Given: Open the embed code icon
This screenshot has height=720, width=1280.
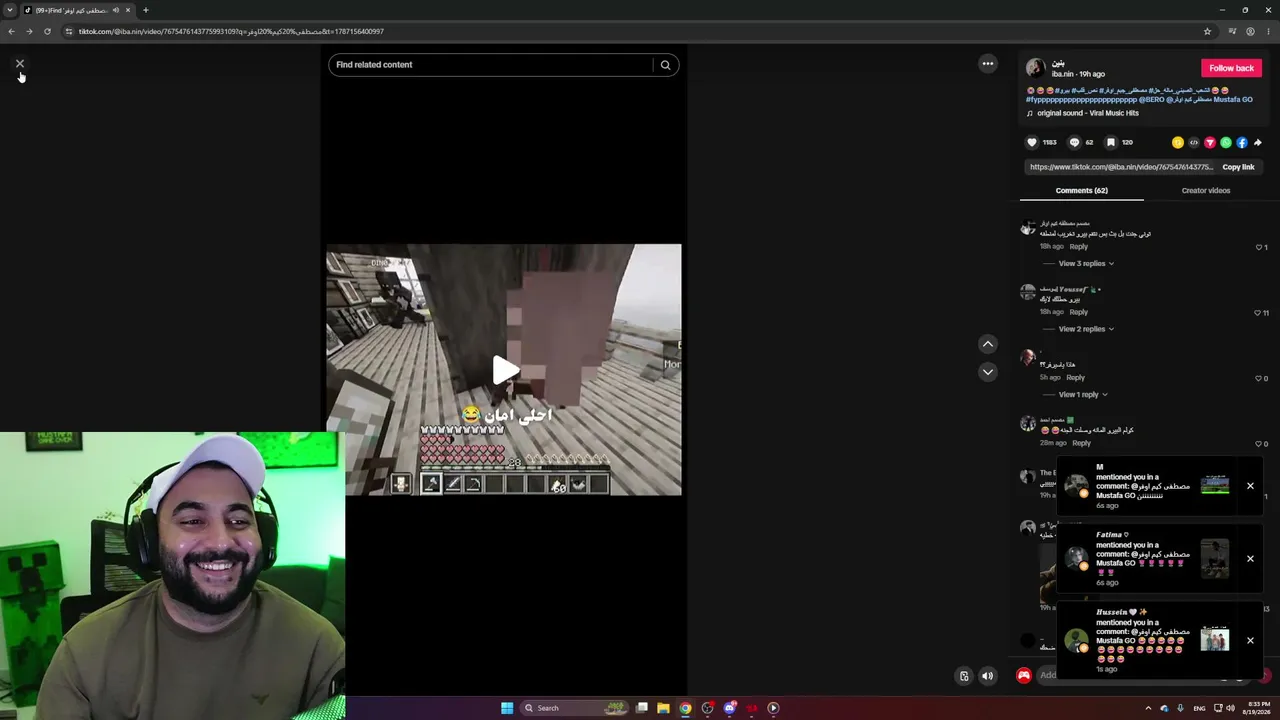Looking at the screenshot, I should (x=1194, y=143).
